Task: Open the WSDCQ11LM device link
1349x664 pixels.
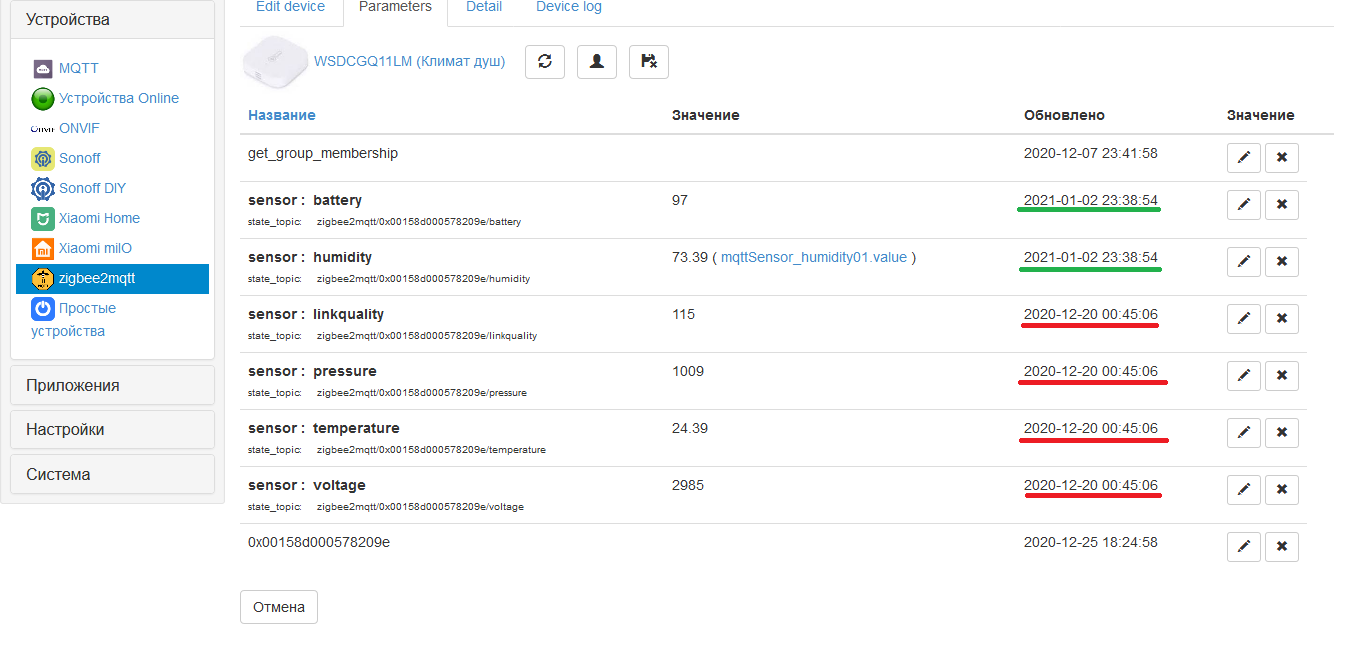Action: 410,61
